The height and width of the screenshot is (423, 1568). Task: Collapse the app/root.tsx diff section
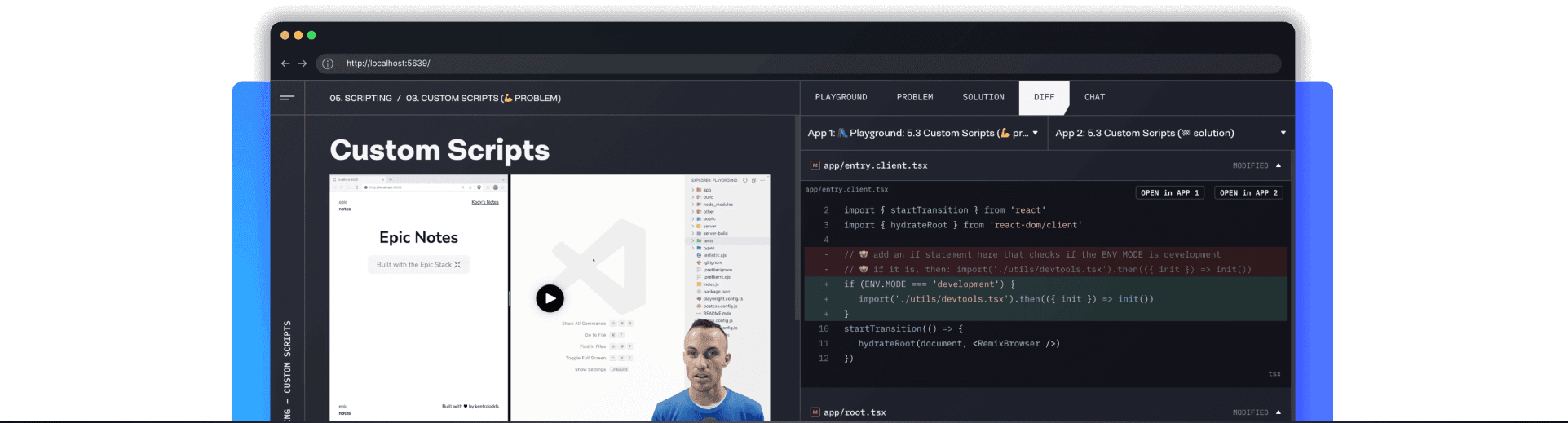pos(1278,412)
